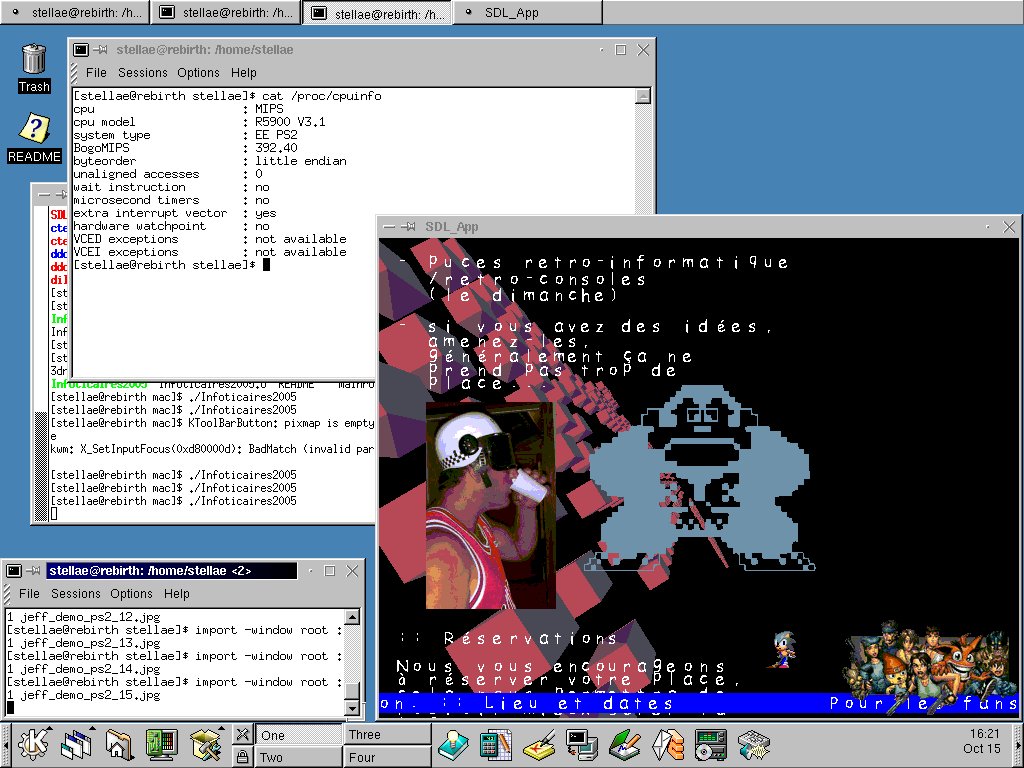This screenshot has width=1024, height=768.
Task: Open the KDE K application menu
Action: [33, 744]
